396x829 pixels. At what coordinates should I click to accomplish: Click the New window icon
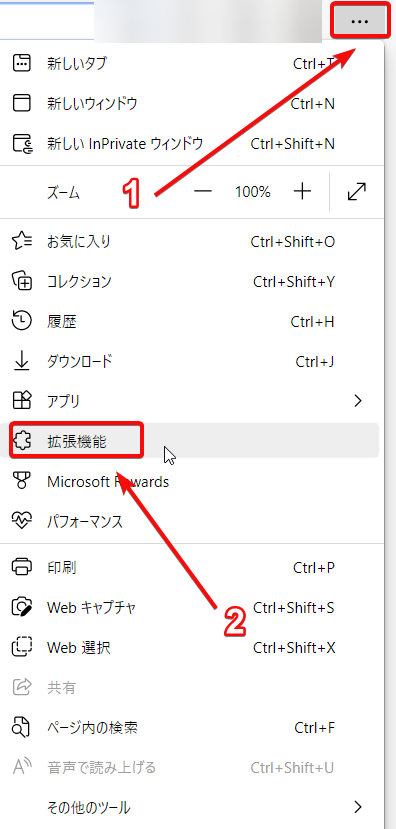(x=22, y=103)
